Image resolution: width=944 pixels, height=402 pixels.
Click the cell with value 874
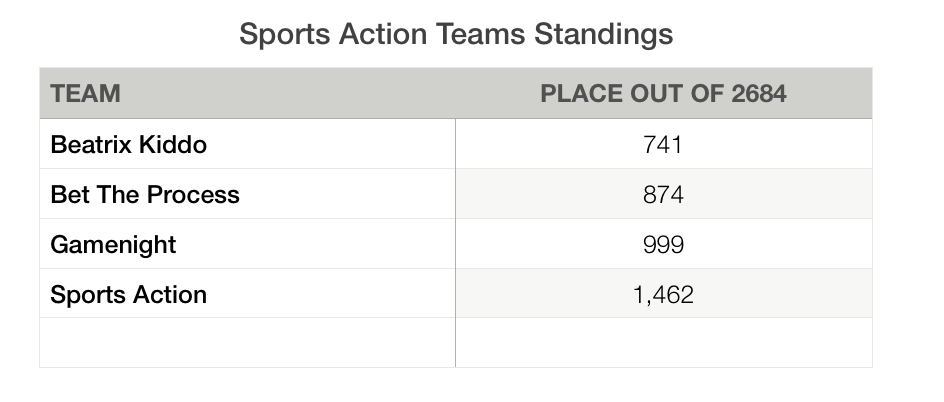click(663, 194)
